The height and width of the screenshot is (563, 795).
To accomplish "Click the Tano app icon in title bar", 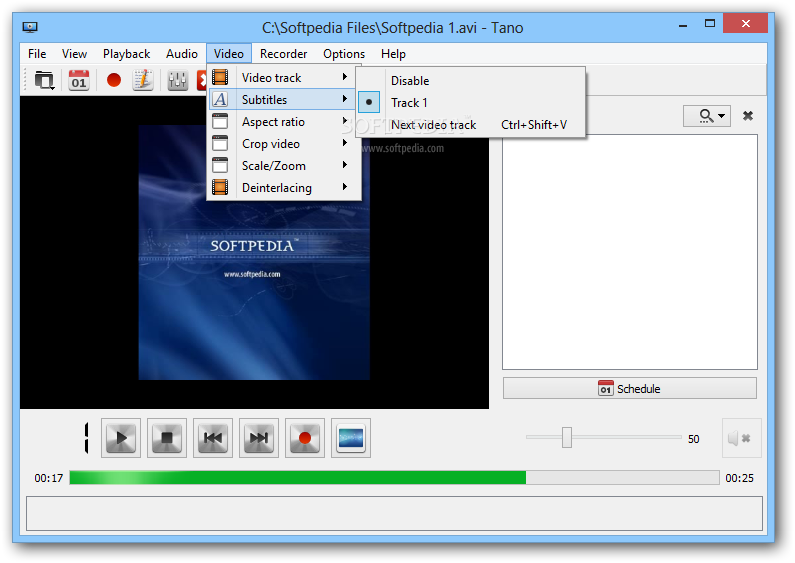I will pyautogui.click(x=30, y=27).
